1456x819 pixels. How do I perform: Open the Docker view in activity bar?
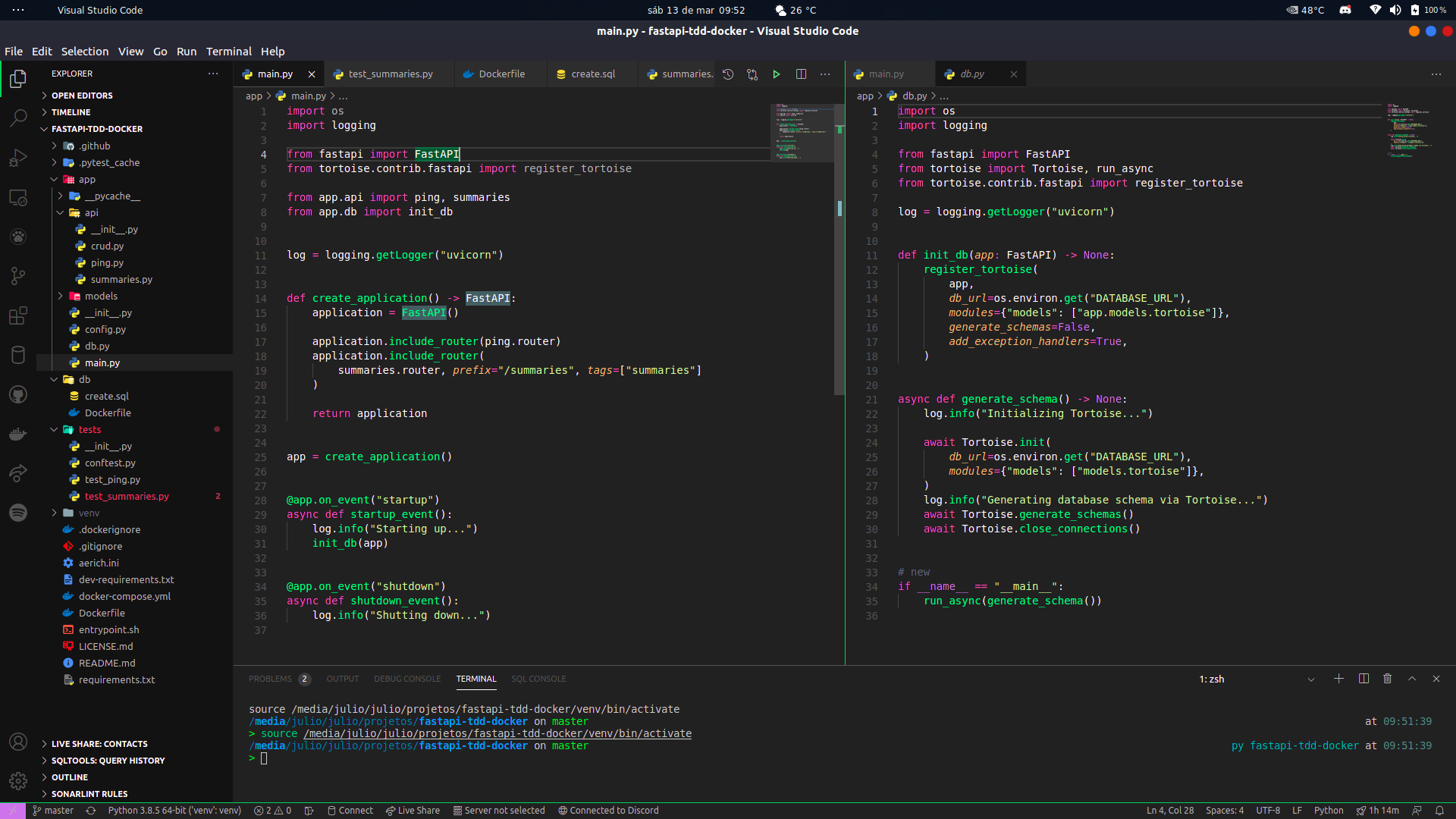click(x=18, y=434)
